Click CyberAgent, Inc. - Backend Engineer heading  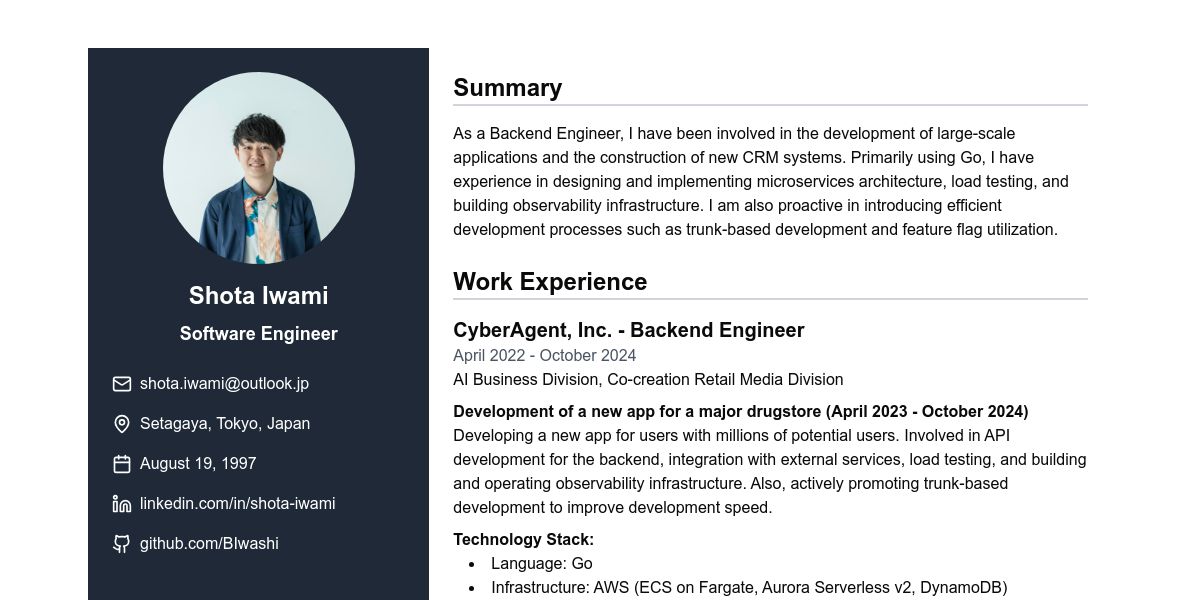629,330
